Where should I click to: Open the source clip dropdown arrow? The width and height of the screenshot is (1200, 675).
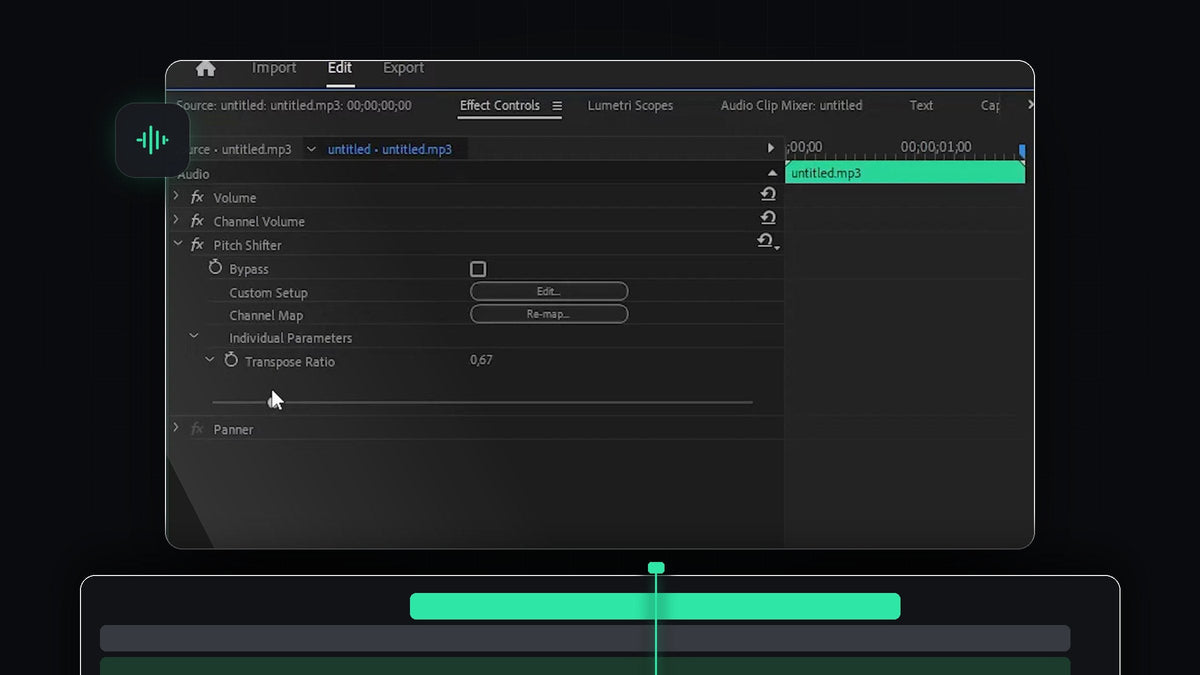click(x=311, y=149)
